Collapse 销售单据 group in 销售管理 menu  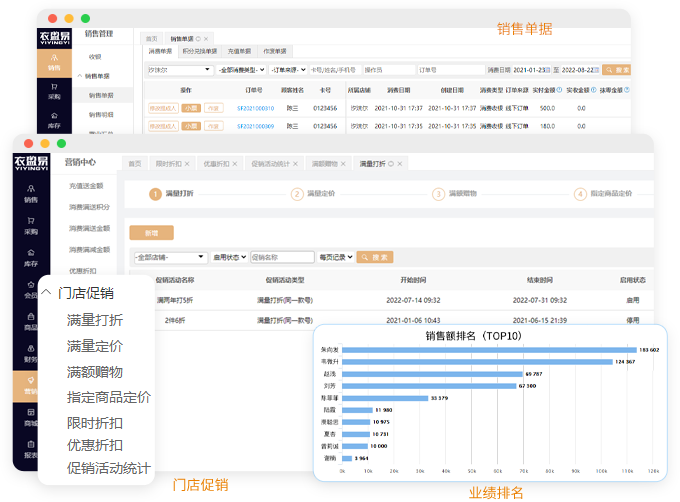(80, 76)
